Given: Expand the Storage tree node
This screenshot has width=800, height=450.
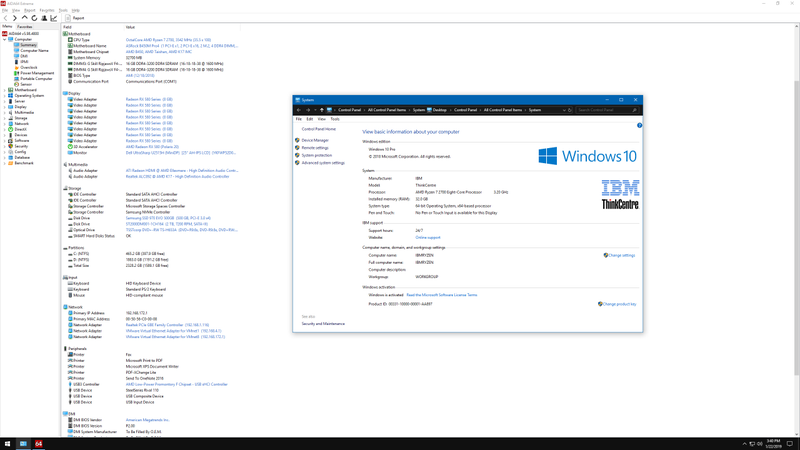Looking at the screenshot, I should [x=5, y=118].
